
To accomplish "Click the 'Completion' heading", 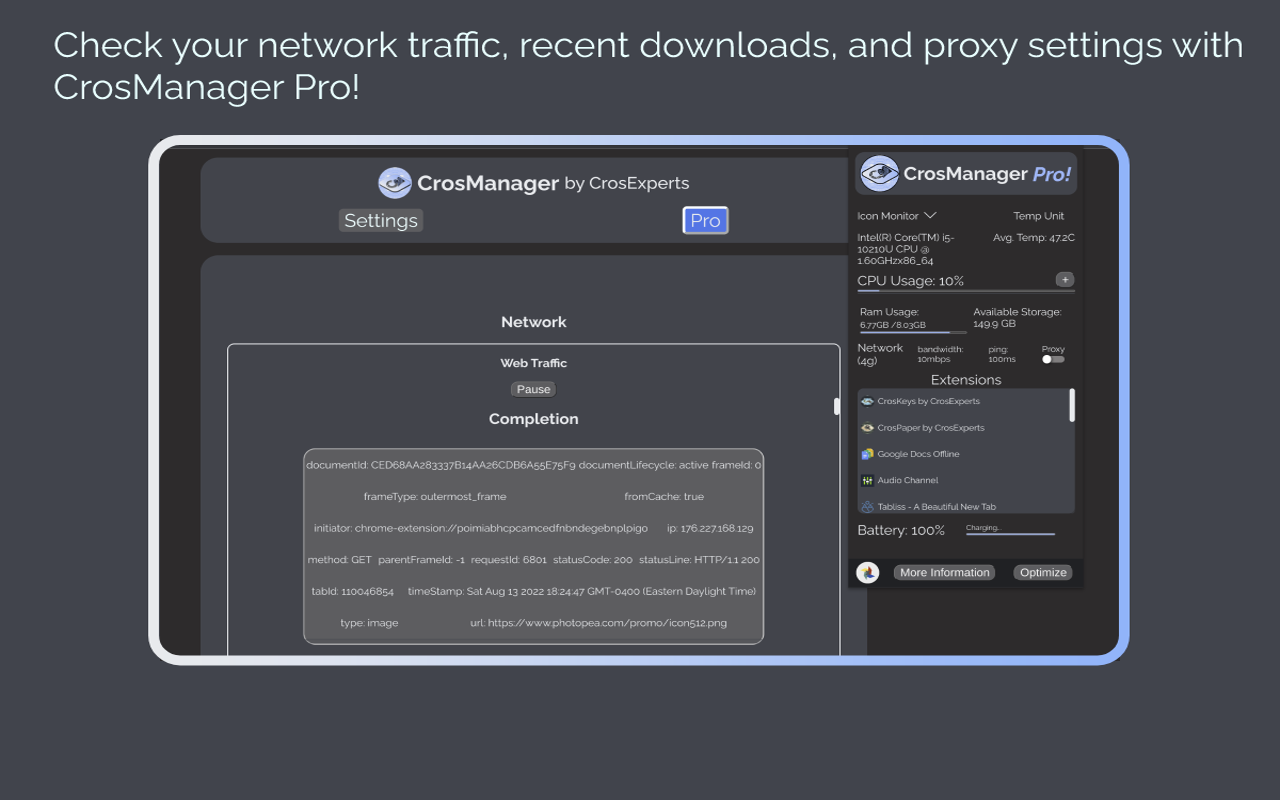I will (534, 419).
